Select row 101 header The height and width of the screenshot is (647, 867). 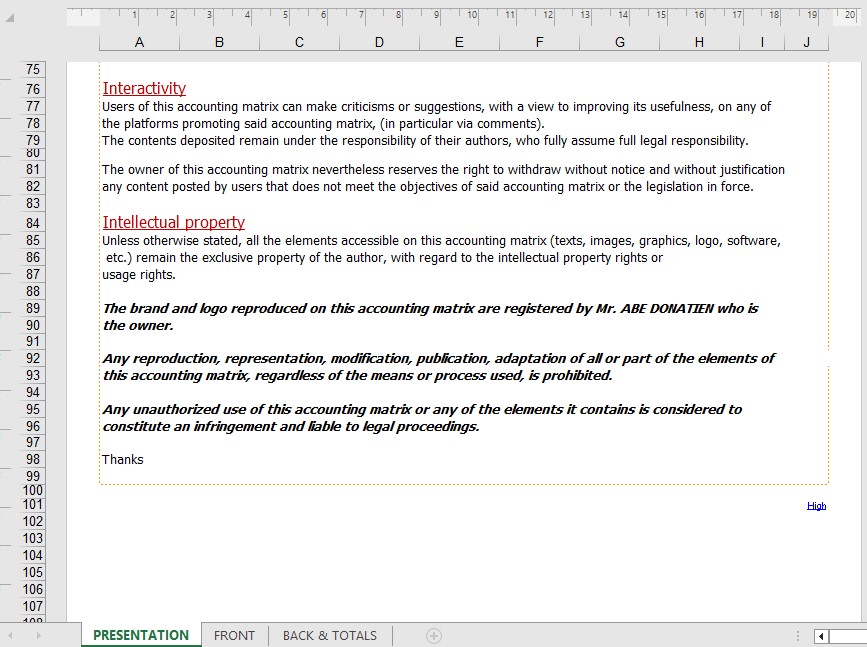[x=33, y=504]
